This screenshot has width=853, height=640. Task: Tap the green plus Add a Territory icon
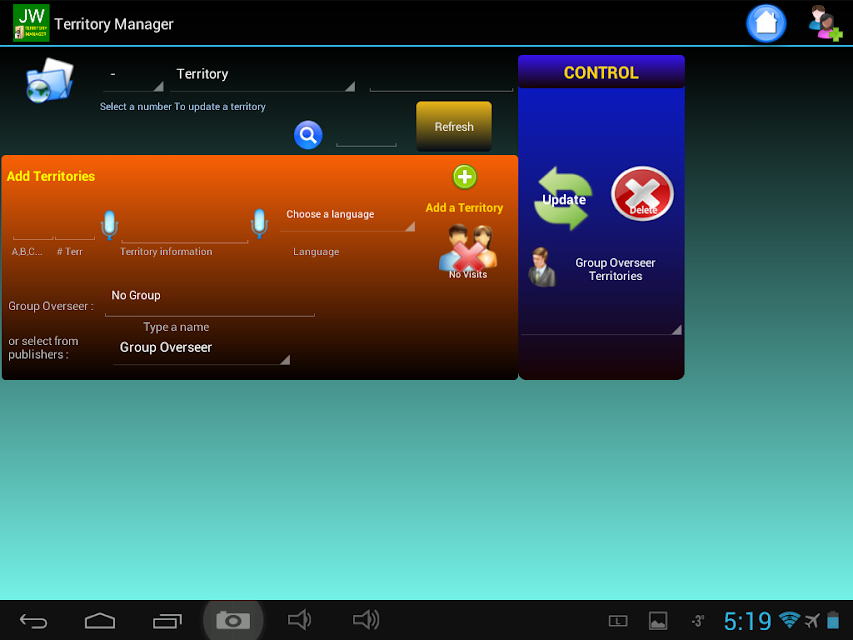point(465,177)
